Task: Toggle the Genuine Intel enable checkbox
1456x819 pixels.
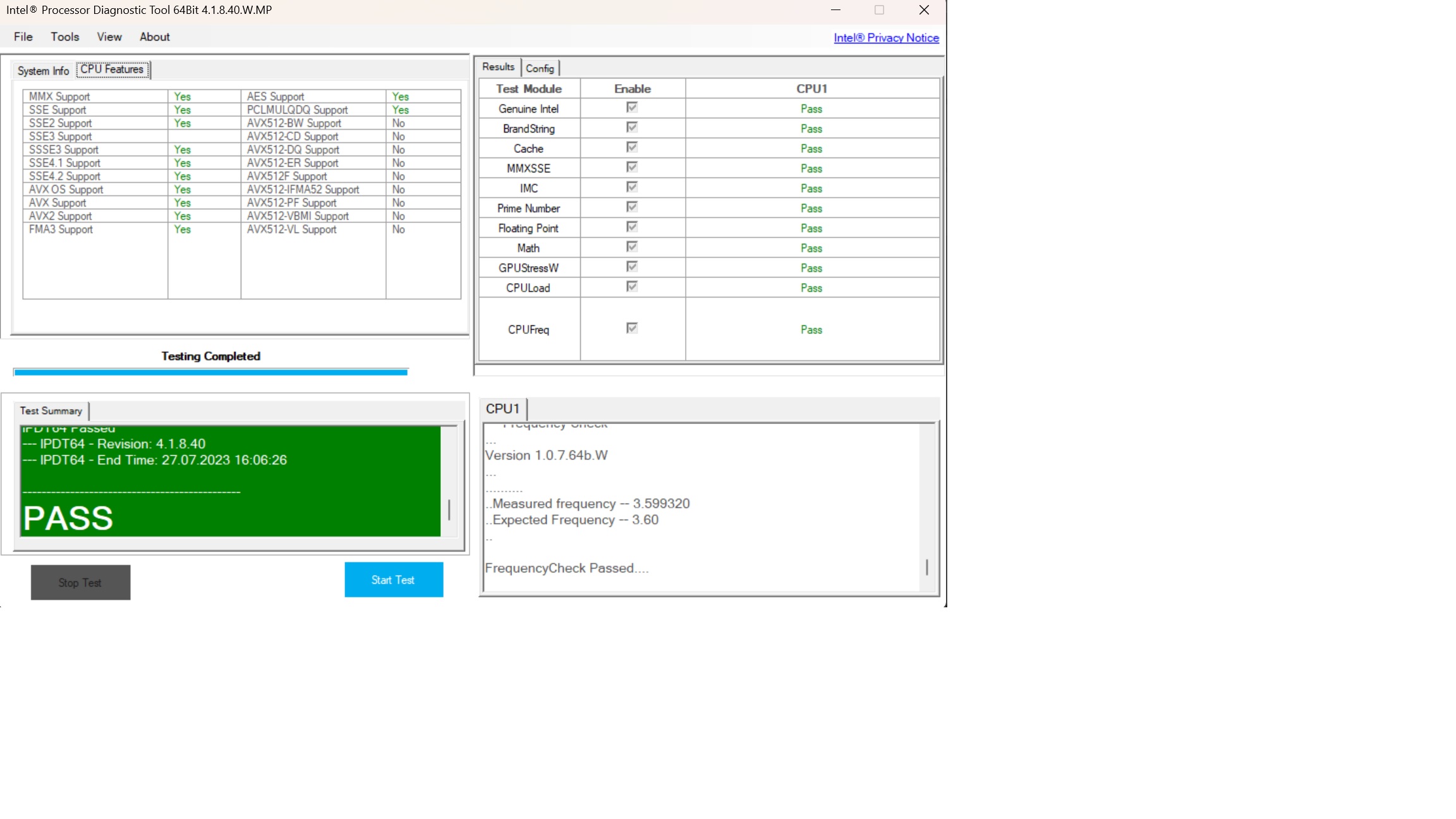Action: (631, 107)
